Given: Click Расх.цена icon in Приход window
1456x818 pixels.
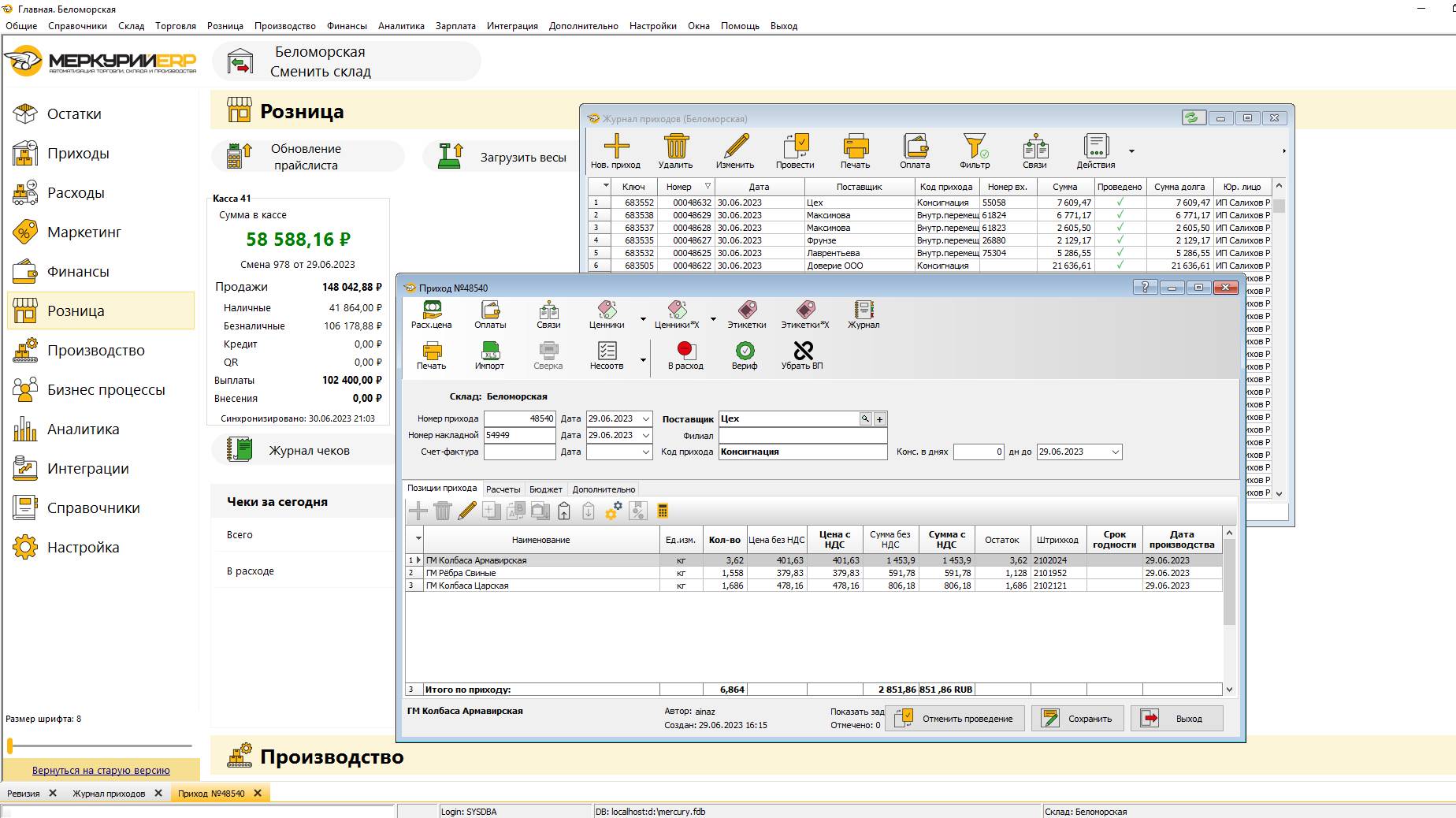Looking at the screenshot, I should [x=432, y=310].
